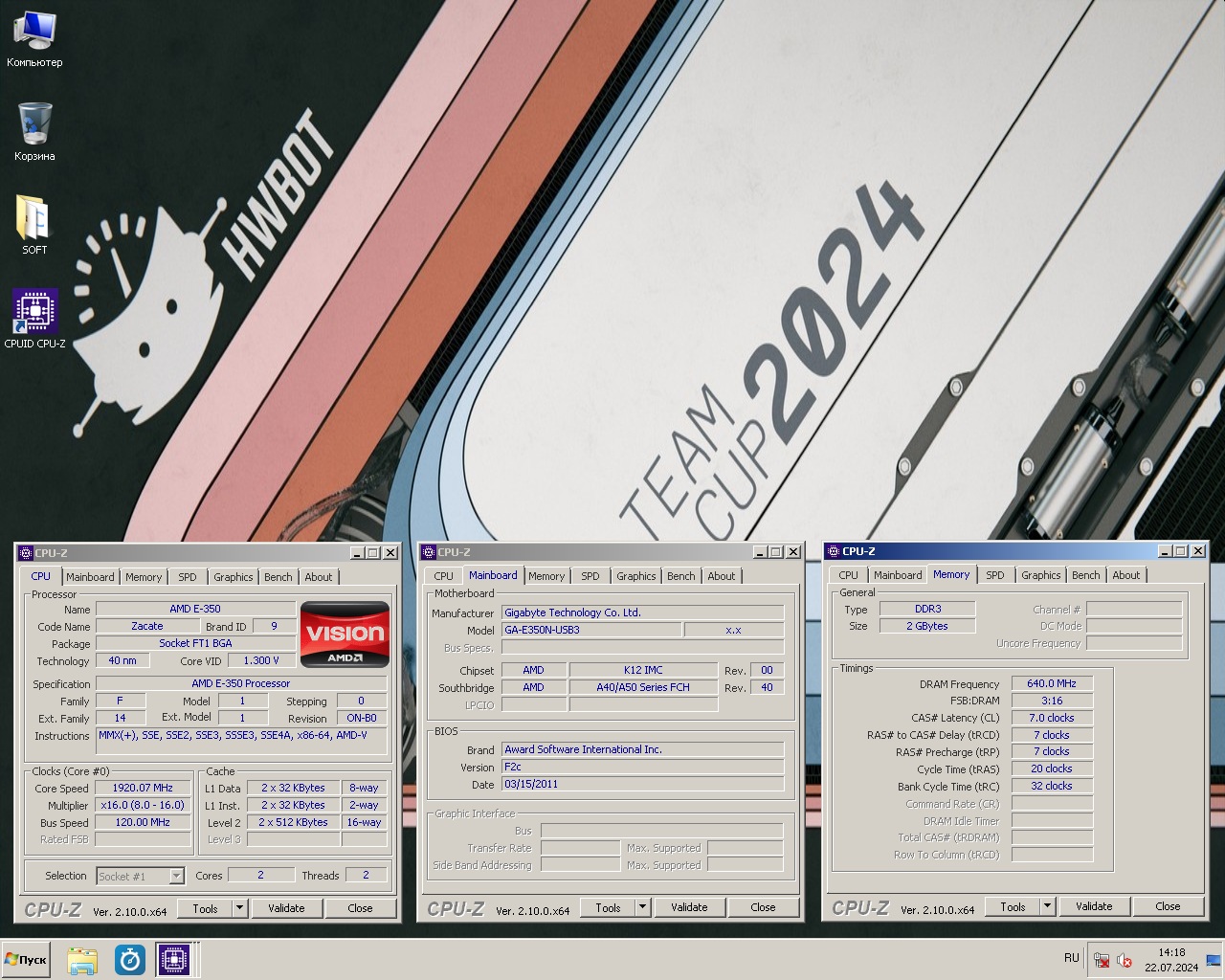This screenshot has height=980, width=1225.
Task: Open Bench tab in right CPU-Z window
Action: [1086, 575]
